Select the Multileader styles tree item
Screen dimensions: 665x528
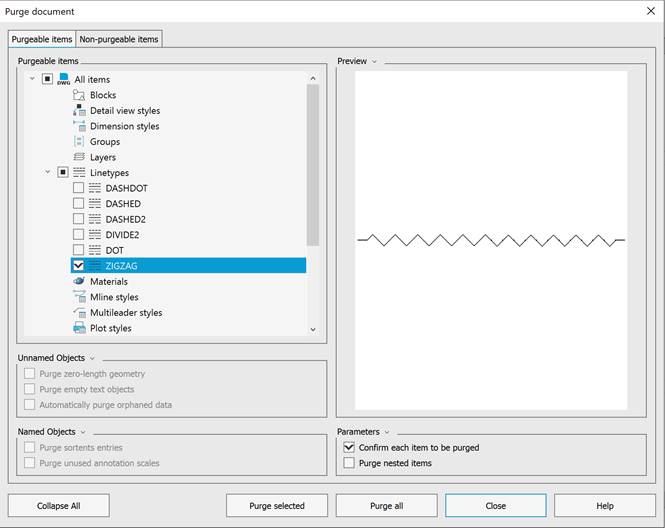point(126,313)
